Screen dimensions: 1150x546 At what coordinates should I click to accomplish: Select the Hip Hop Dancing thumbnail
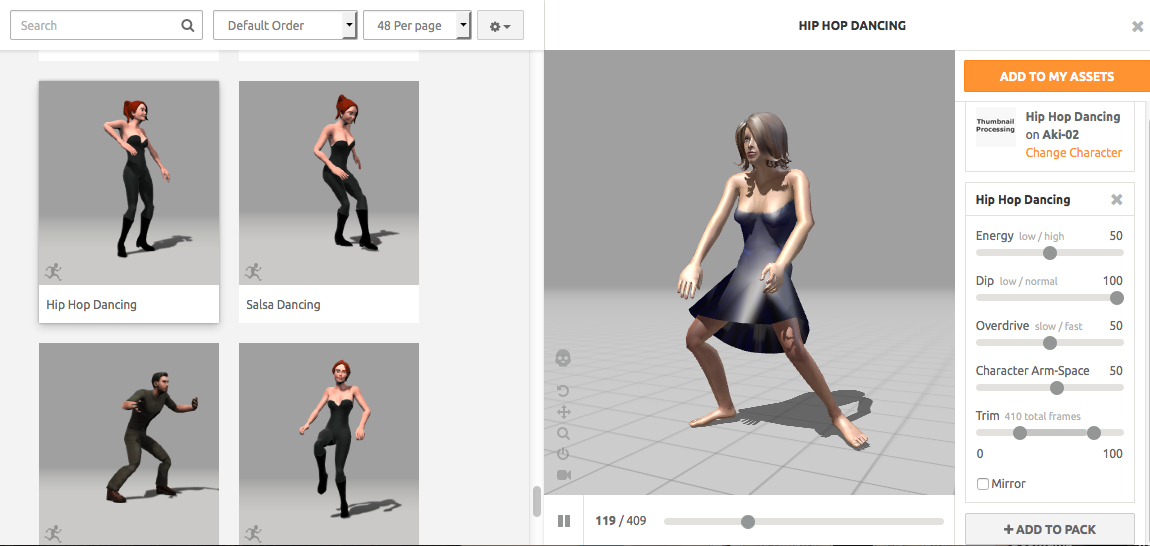(x=129, y=183)
